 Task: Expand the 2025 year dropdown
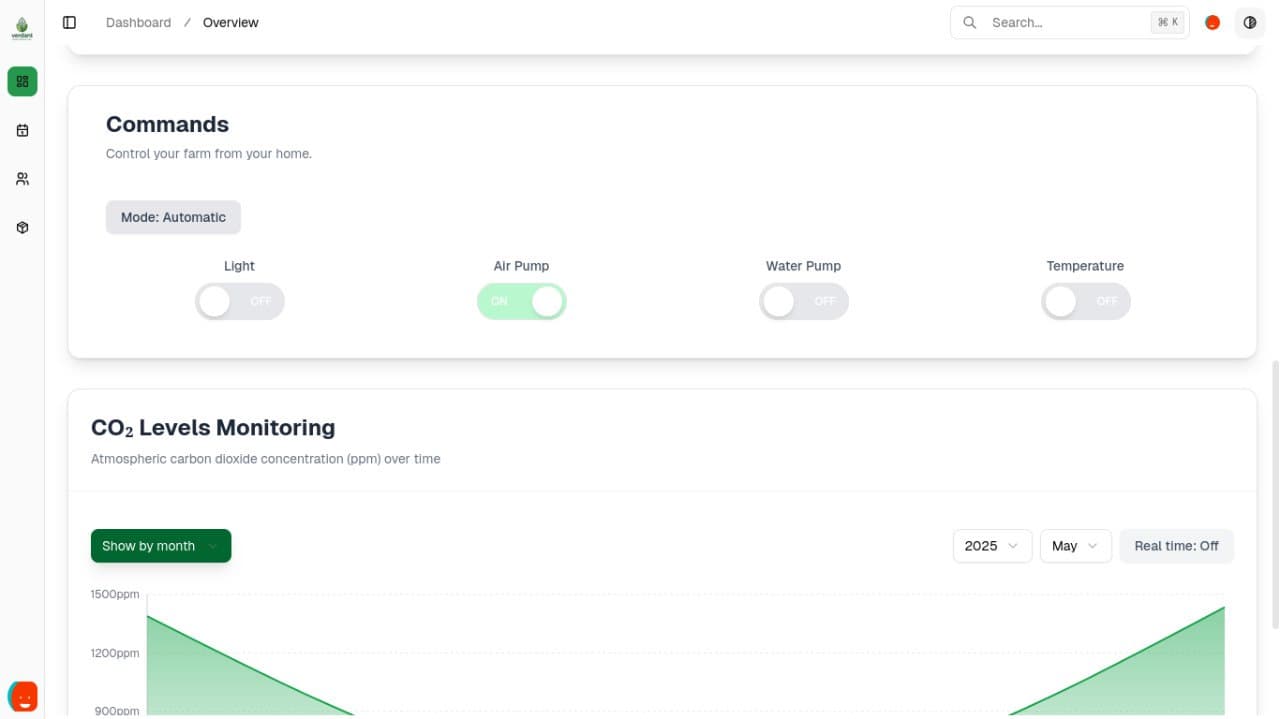tap(991, 546)
